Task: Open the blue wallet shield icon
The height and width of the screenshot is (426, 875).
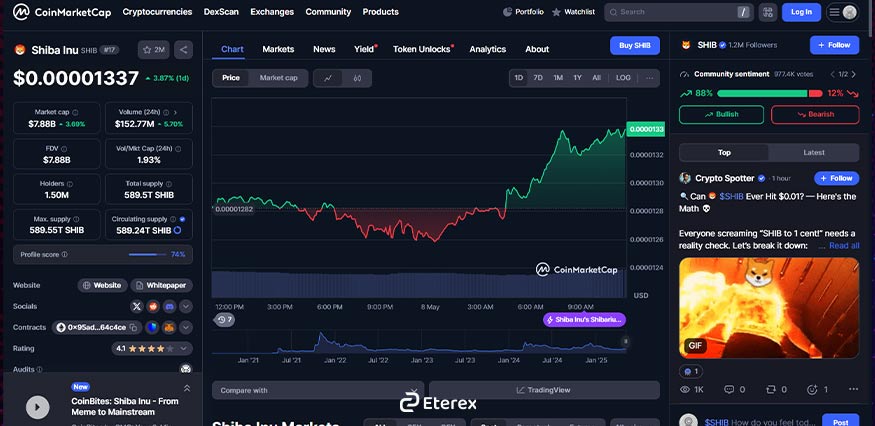Action: pos(153,327)
